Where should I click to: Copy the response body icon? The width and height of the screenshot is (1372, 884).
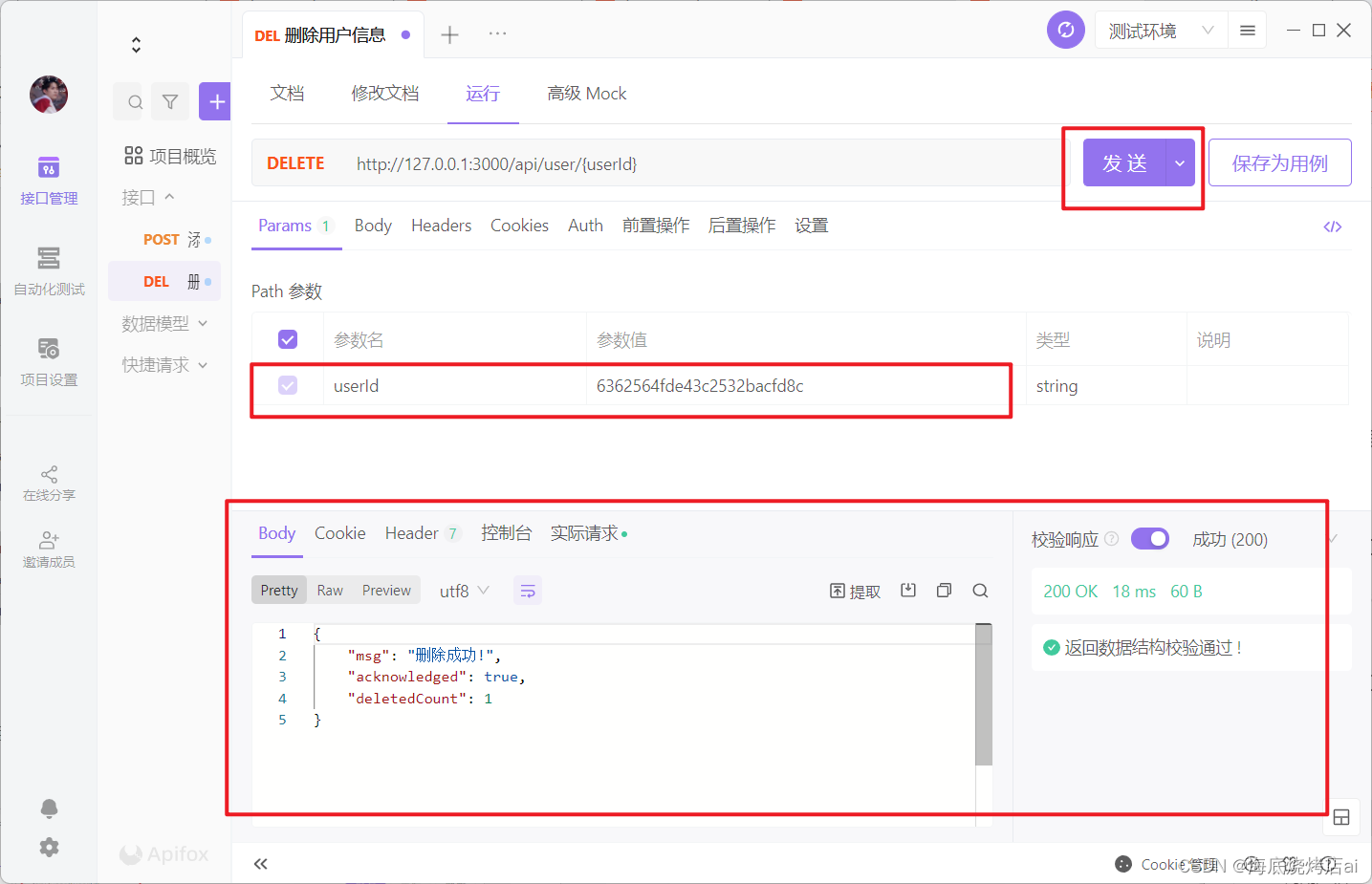[x=944, y=591]
